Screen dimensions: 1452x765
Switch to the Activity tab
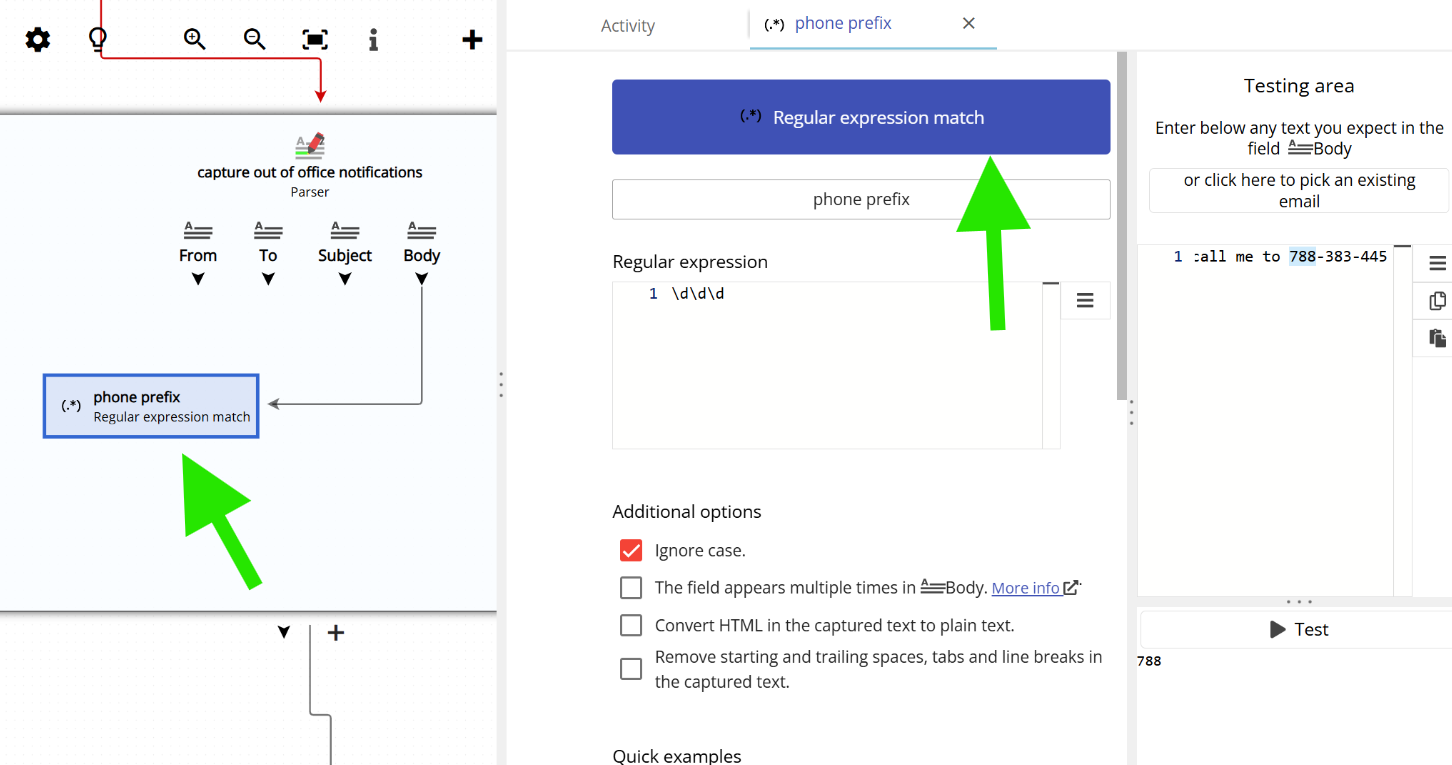(x=628, y=25)
